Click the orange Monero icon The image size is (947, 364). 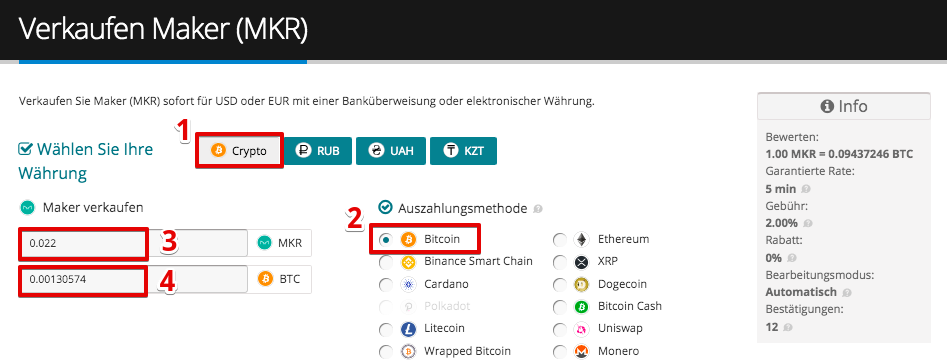[x=582, y=351]
